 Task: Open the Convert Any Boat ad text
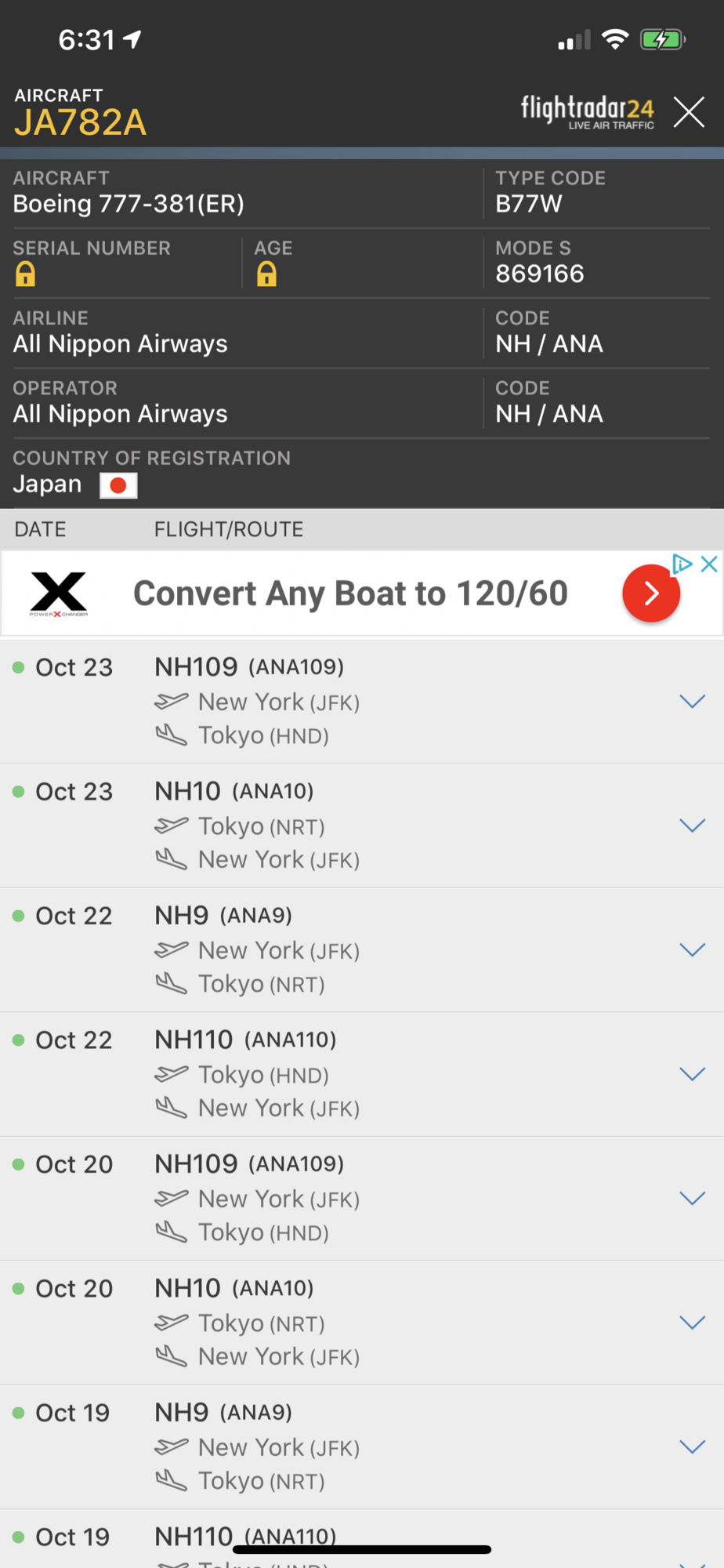pyautogui.click(x=350, y=593)
